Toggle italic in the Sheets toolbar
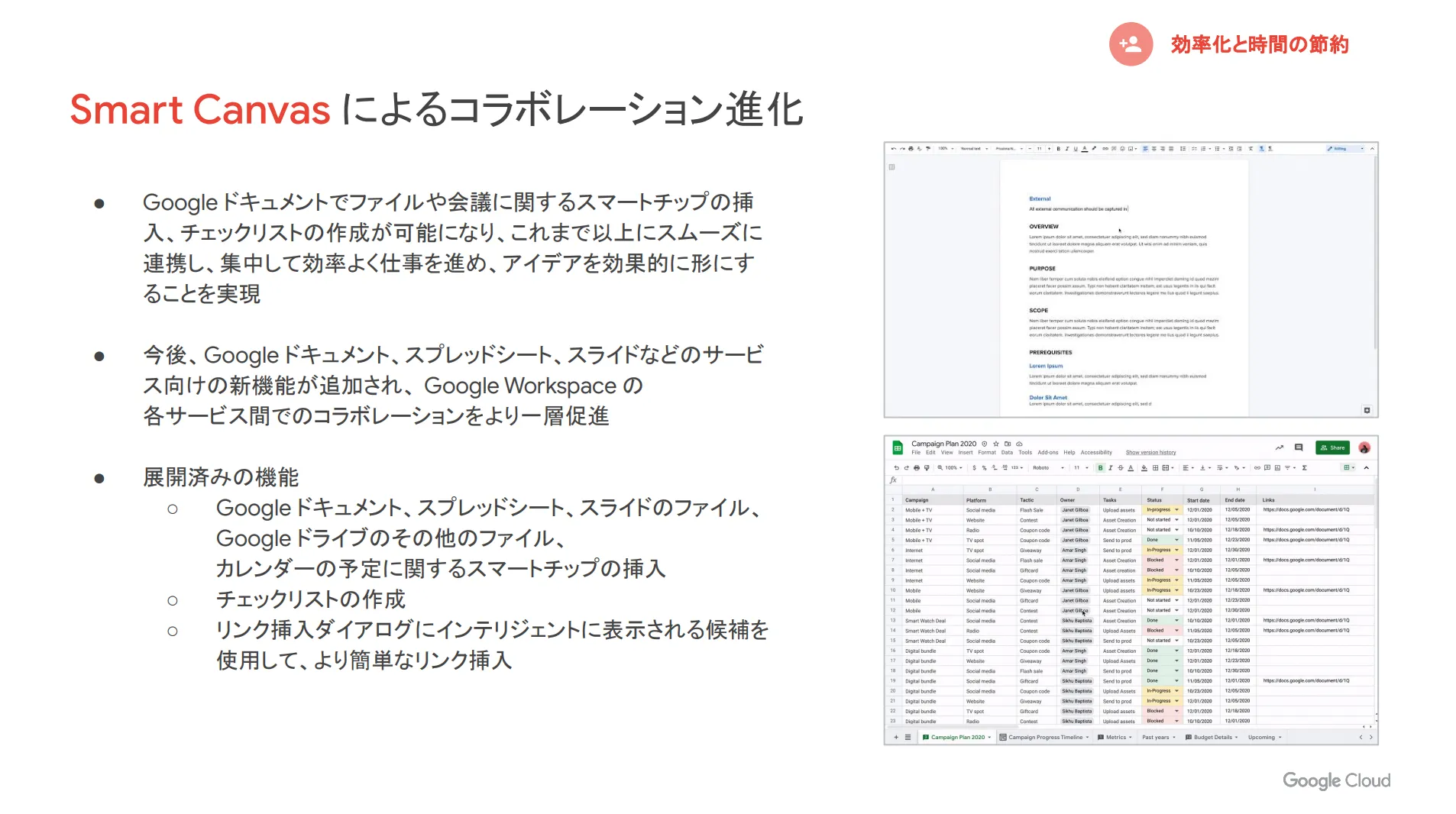Image resolution: width=1456 pixels, height=814 pixels. [1110, 467]
